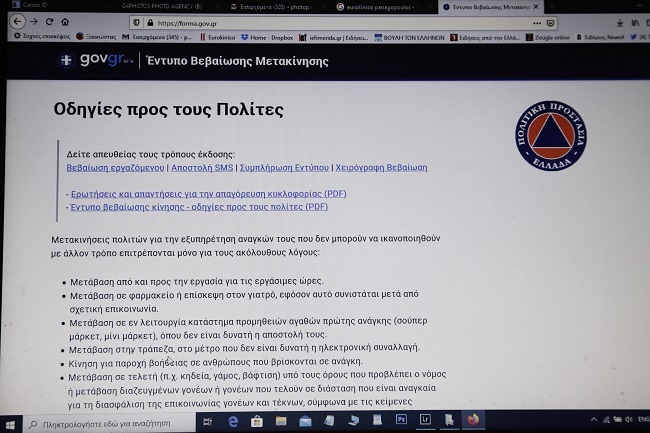Viewport: 650px width, 433px height.
Task: Click the Edge browser taskbar icon
Action: pyautogui.click(x=233, y=423)
